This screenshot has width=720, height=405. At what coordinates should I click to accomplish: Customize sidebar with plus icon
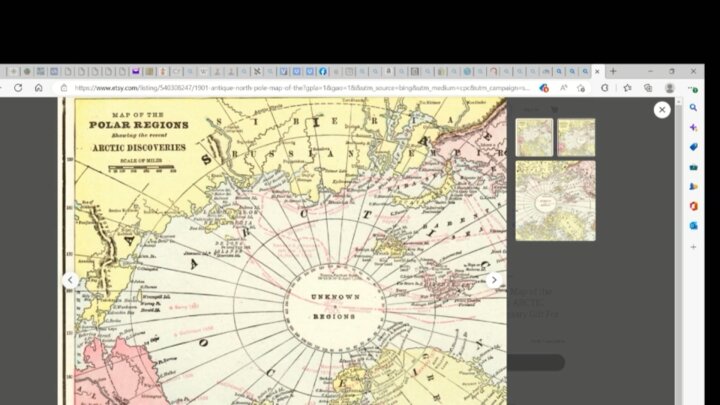point(693,247)
